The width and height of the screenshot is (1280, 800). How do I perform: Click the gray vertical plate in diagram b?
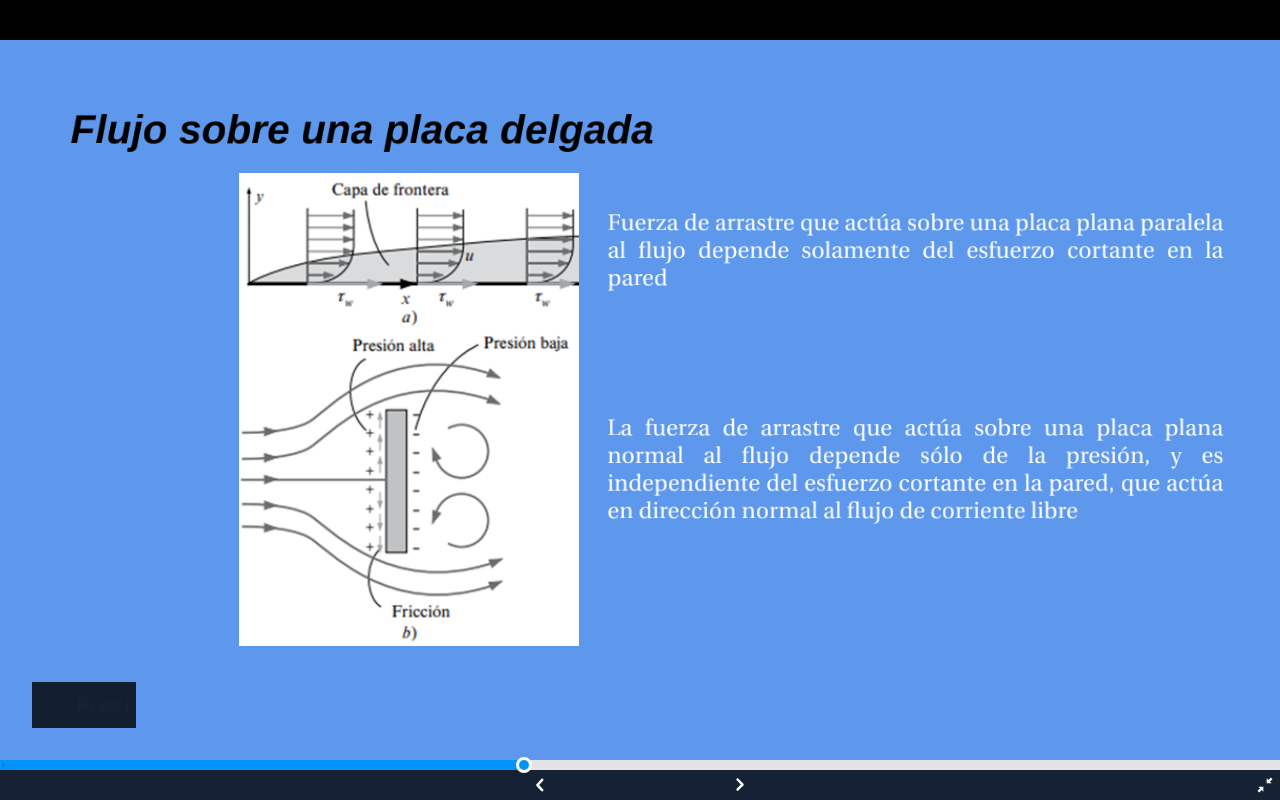(x=396, y=481)
